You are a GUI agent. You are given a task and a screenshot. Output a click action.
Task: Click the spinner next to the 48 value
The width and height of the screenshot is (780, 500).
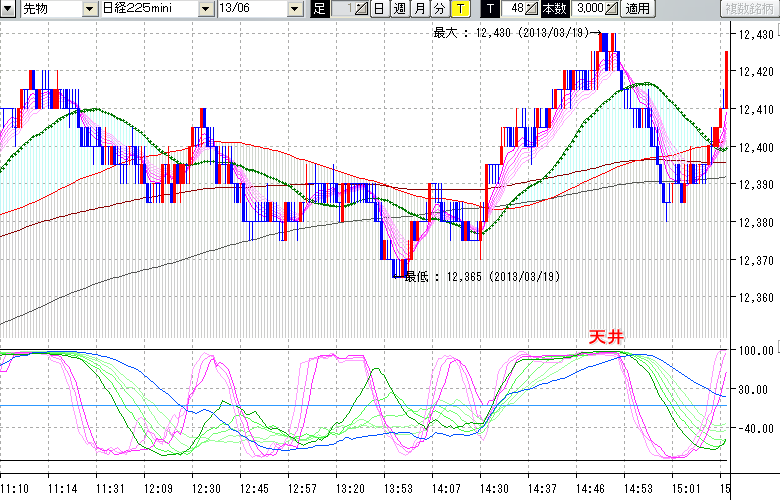(533, 9)
